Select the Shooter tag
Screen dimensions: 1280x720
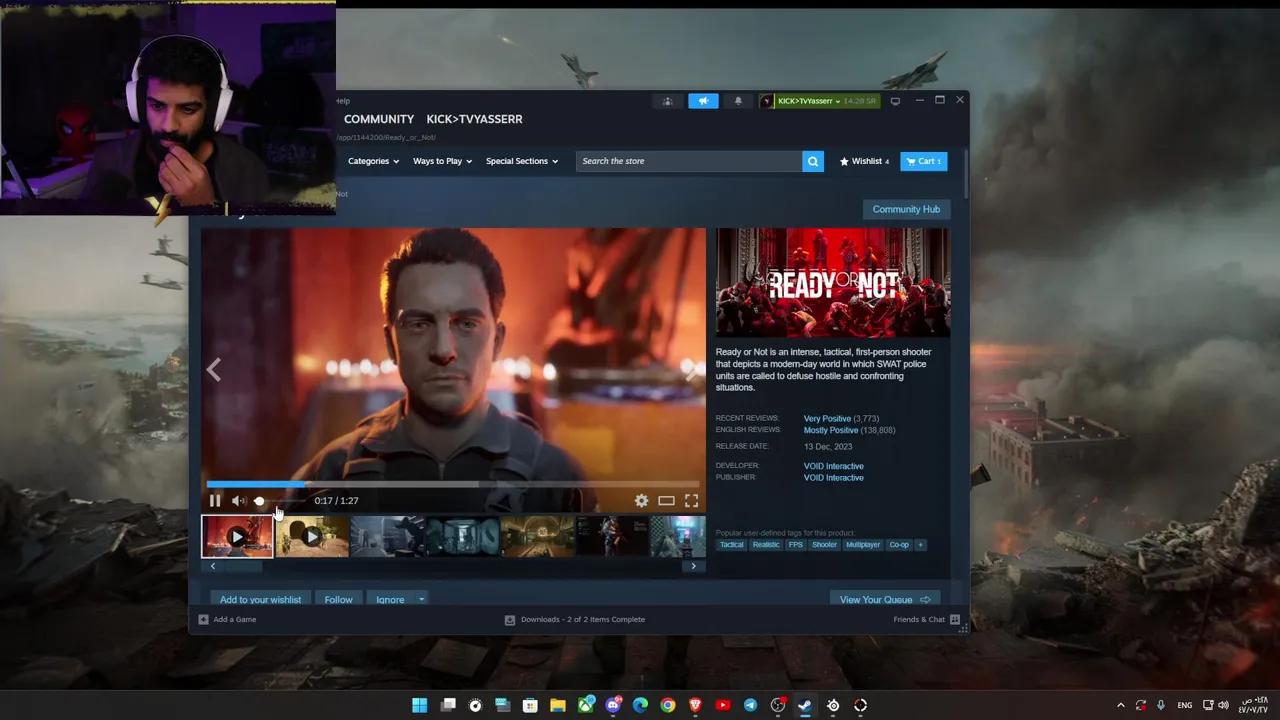click(x=824, y=545)
